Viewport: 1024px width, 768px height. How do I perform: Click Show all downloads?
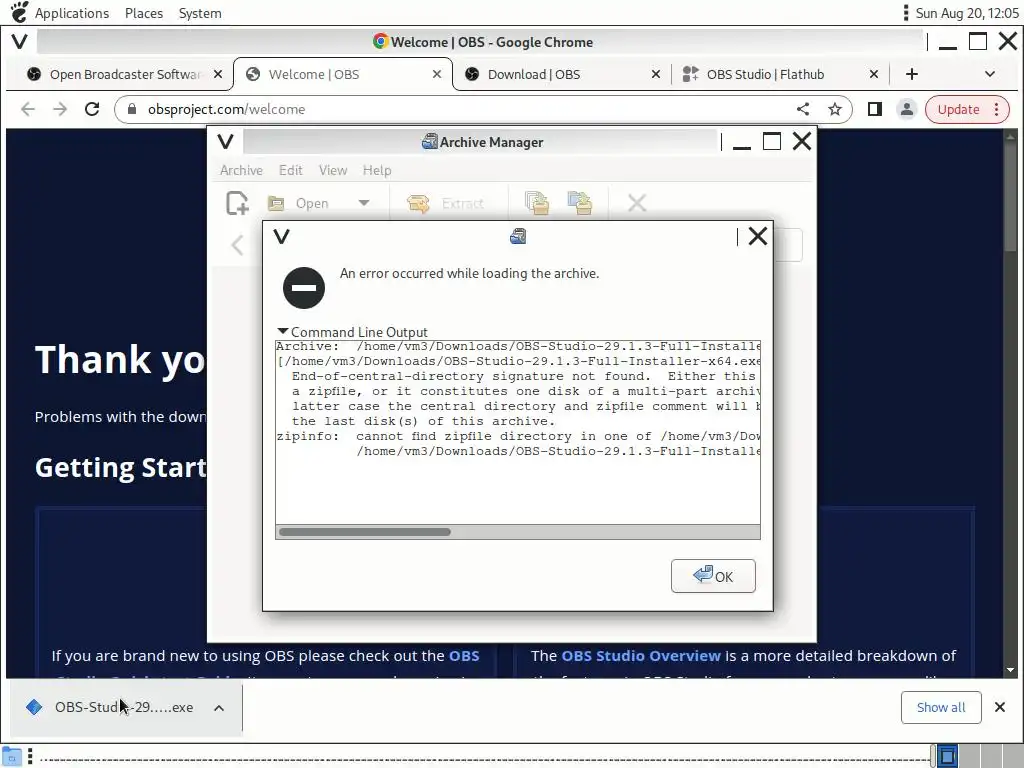tap(940, 707)
